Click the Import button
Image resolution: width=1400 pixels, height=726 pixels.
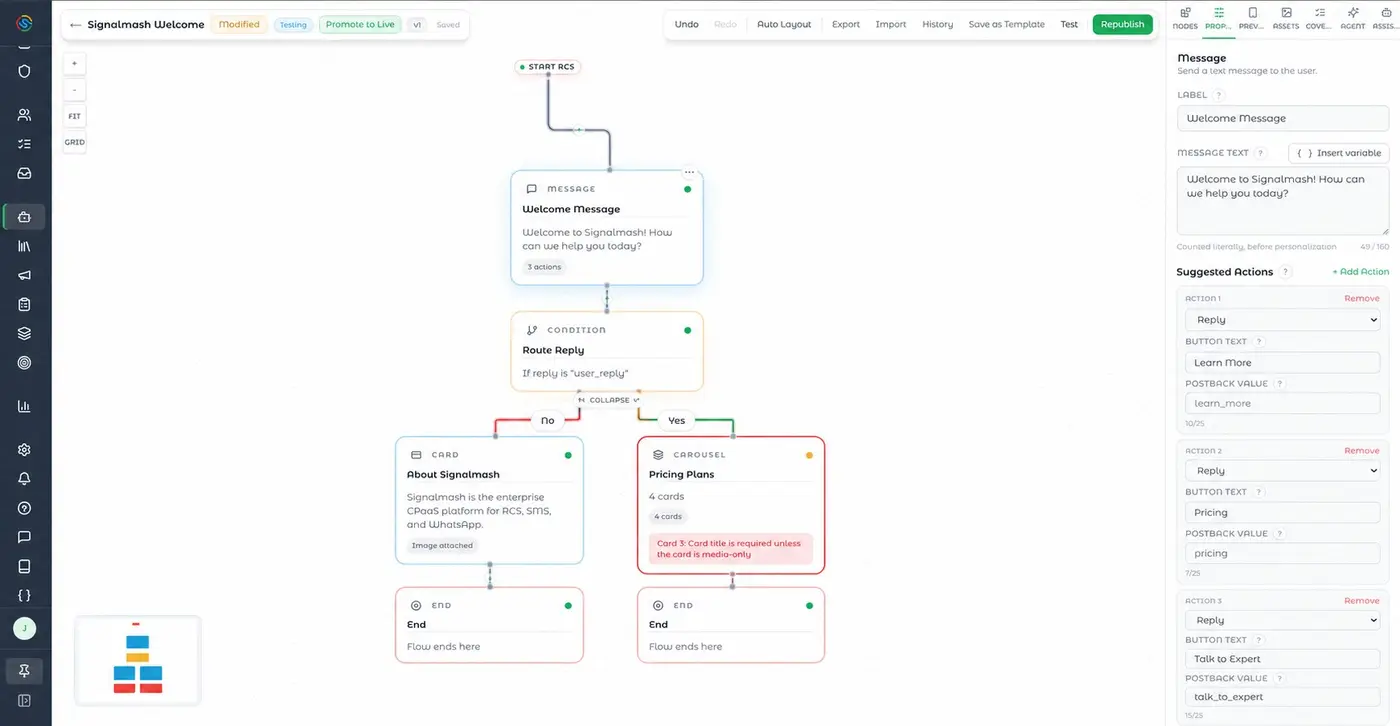891,25
